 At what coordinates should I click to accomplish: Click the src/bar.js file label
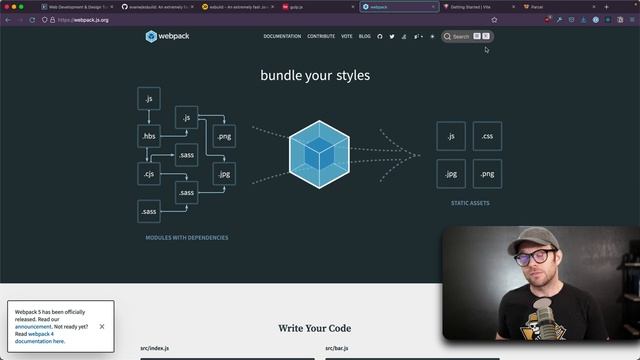[337, 348]
